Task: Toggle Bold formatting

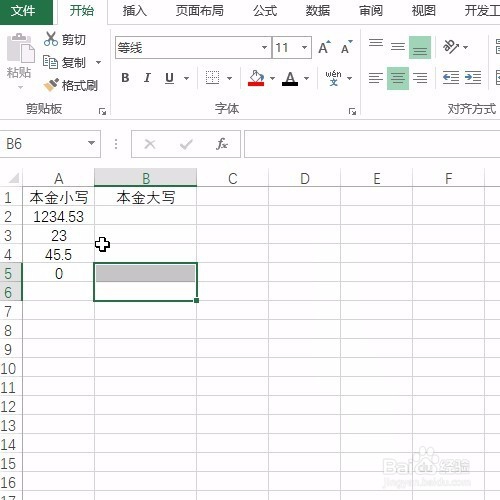Action: [125, 78]
